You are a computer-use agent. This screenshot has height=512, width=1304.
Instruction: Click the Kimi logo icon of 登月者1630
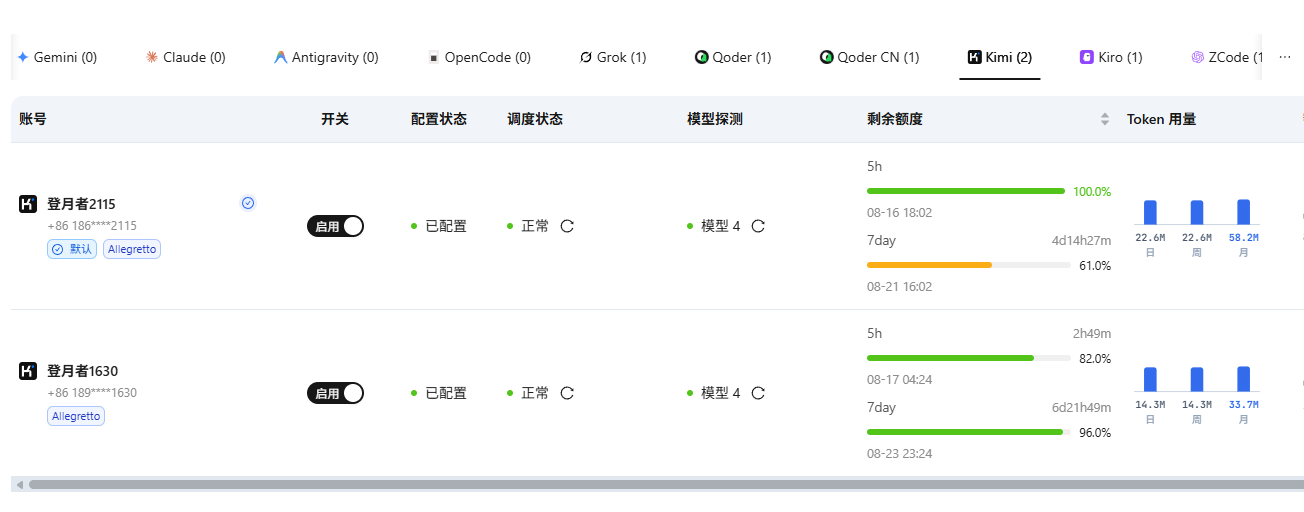pyautogui.click(x=28, y=371)
